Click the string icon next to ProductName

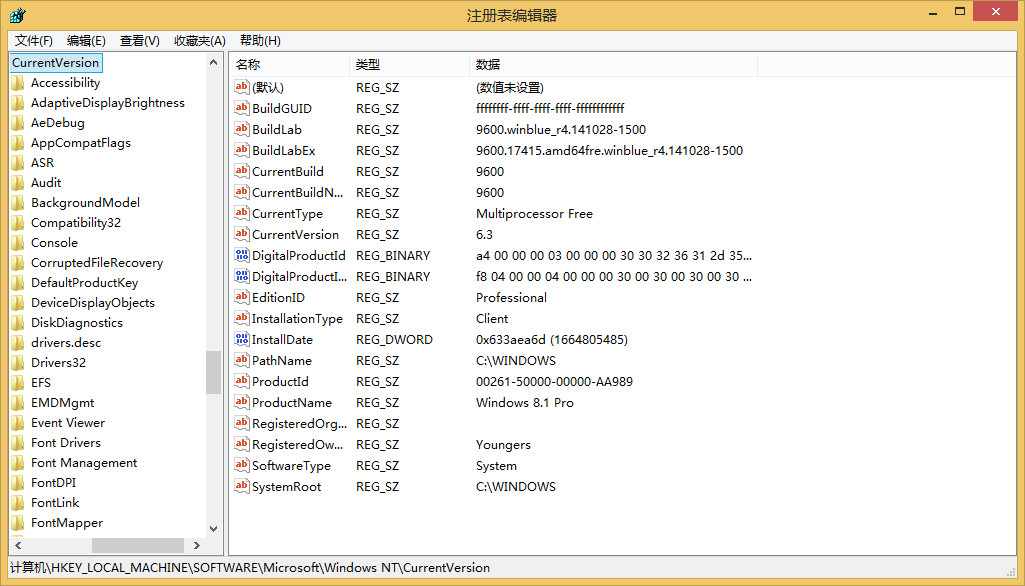coord(242,402)
